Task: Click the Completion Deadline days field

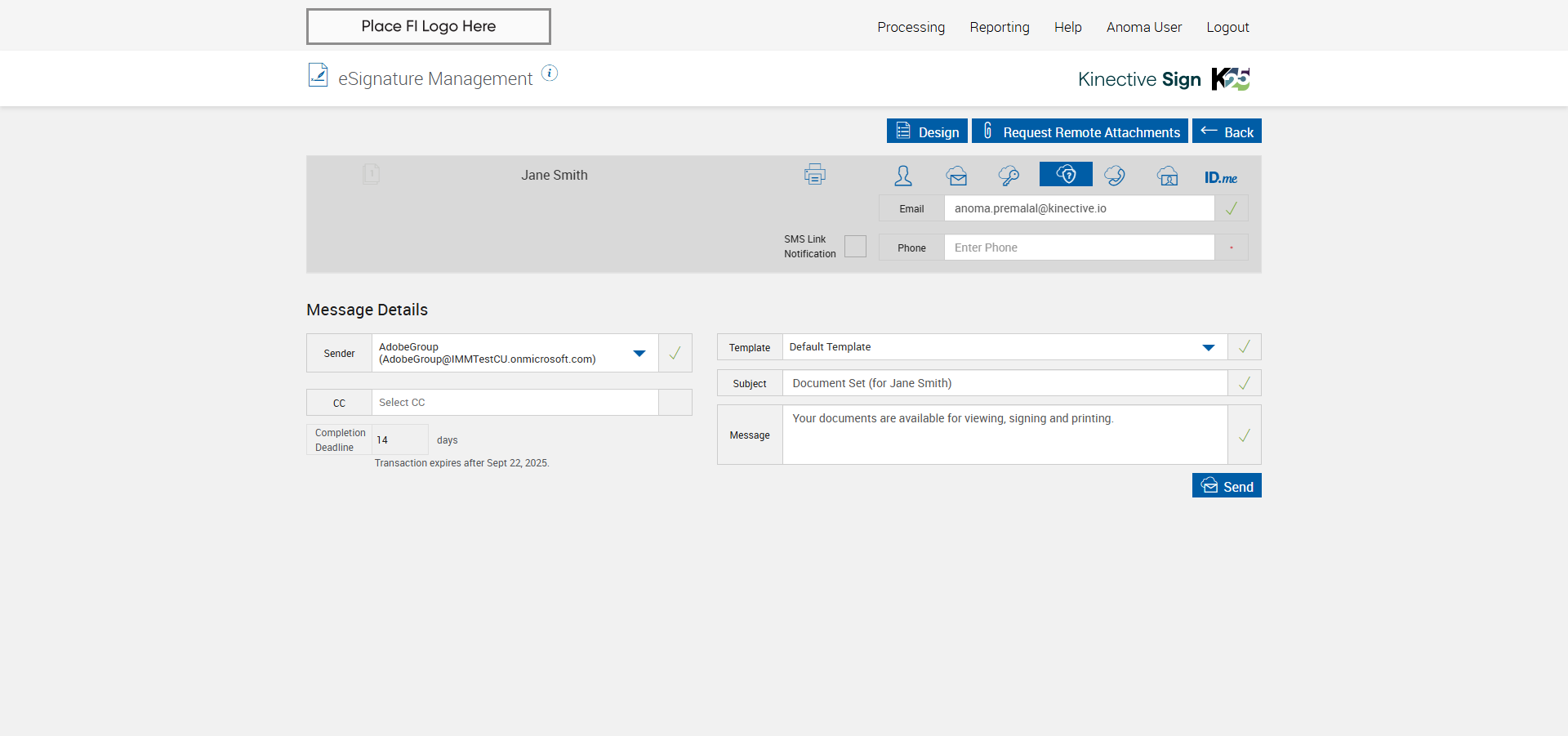Action: (399, 439)
